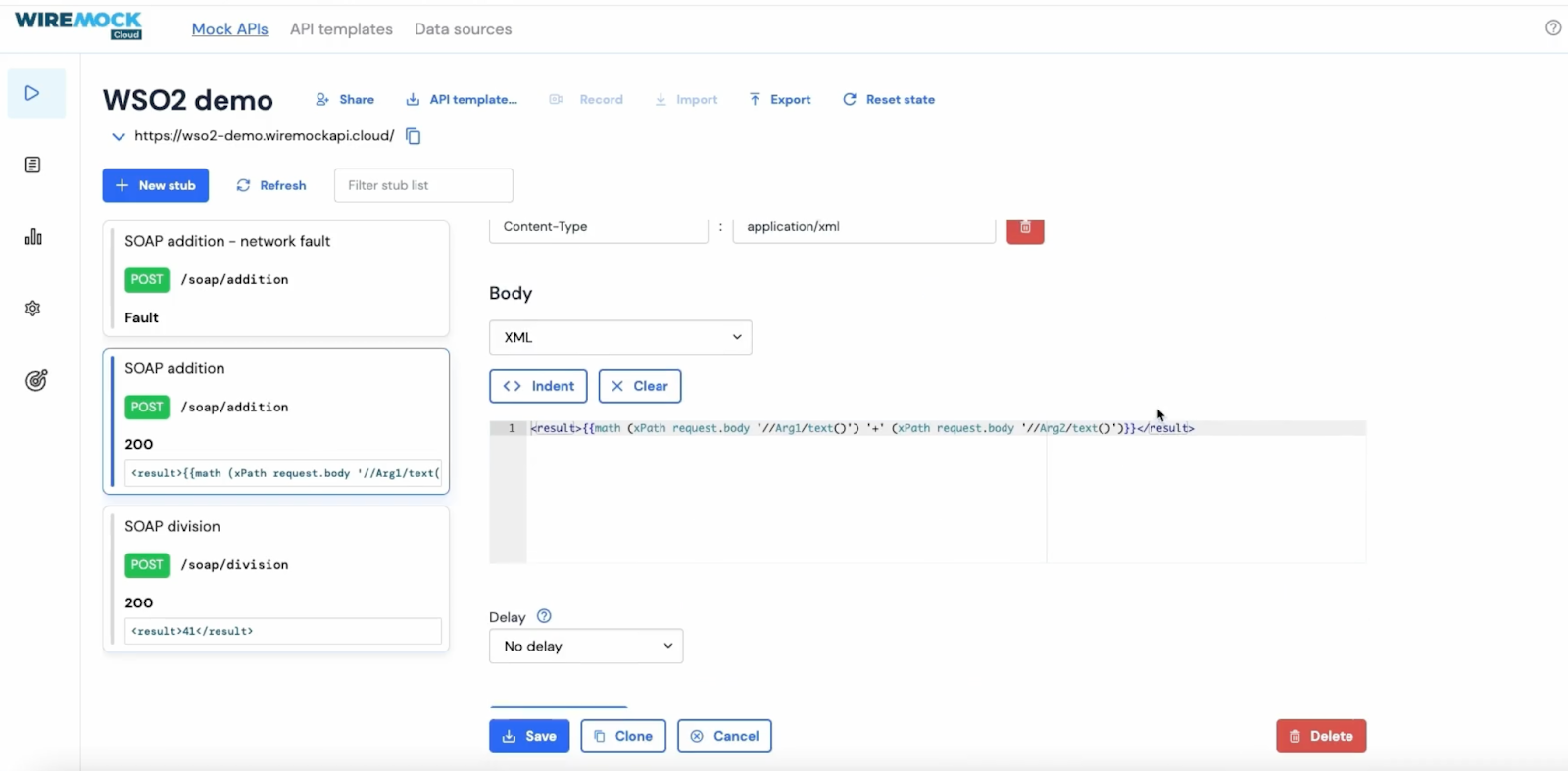The height and width of the screenshot is (771, 1568).
Task: Clear the response body
Action: (640, 386)
